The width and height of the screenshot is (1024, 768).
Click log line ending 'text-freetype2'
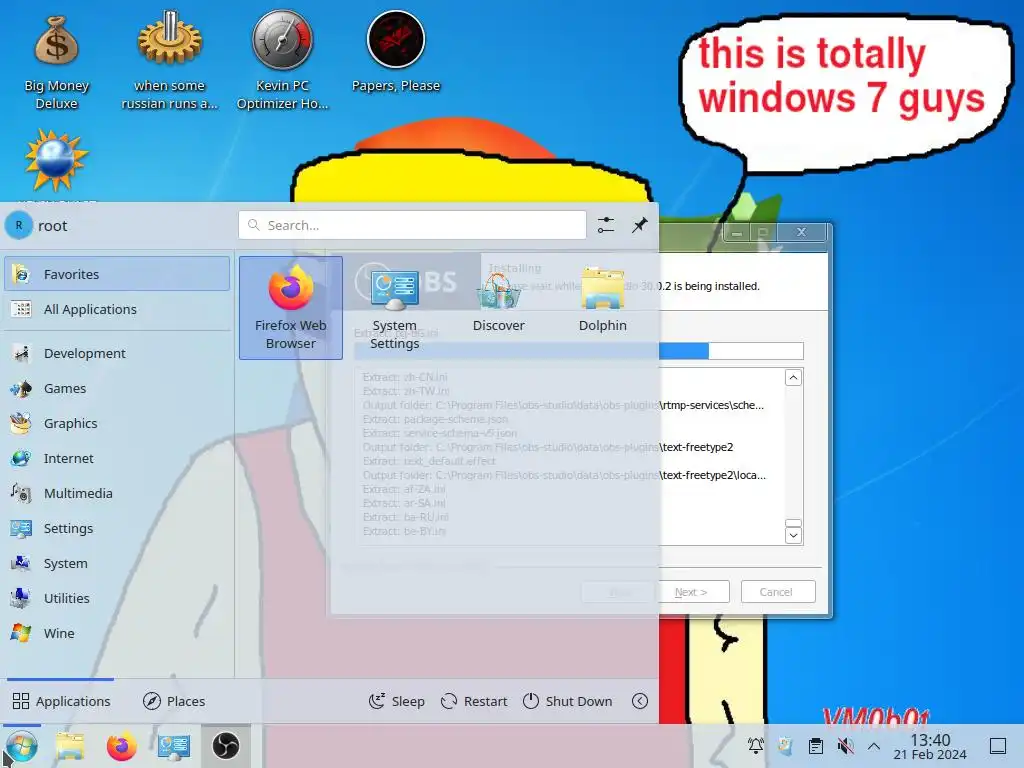coord(548,447)
